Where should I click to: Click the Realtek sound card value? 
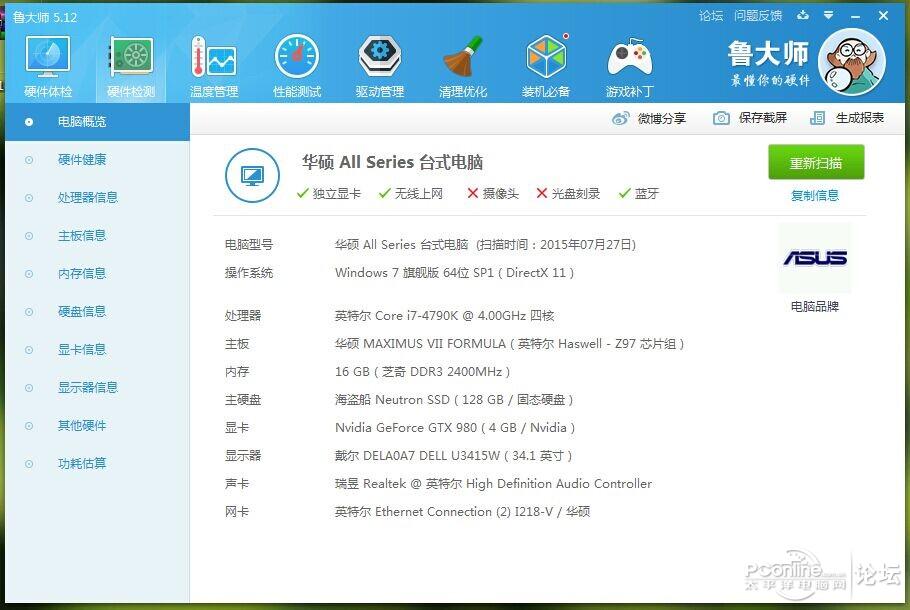[x=493, y=484]
